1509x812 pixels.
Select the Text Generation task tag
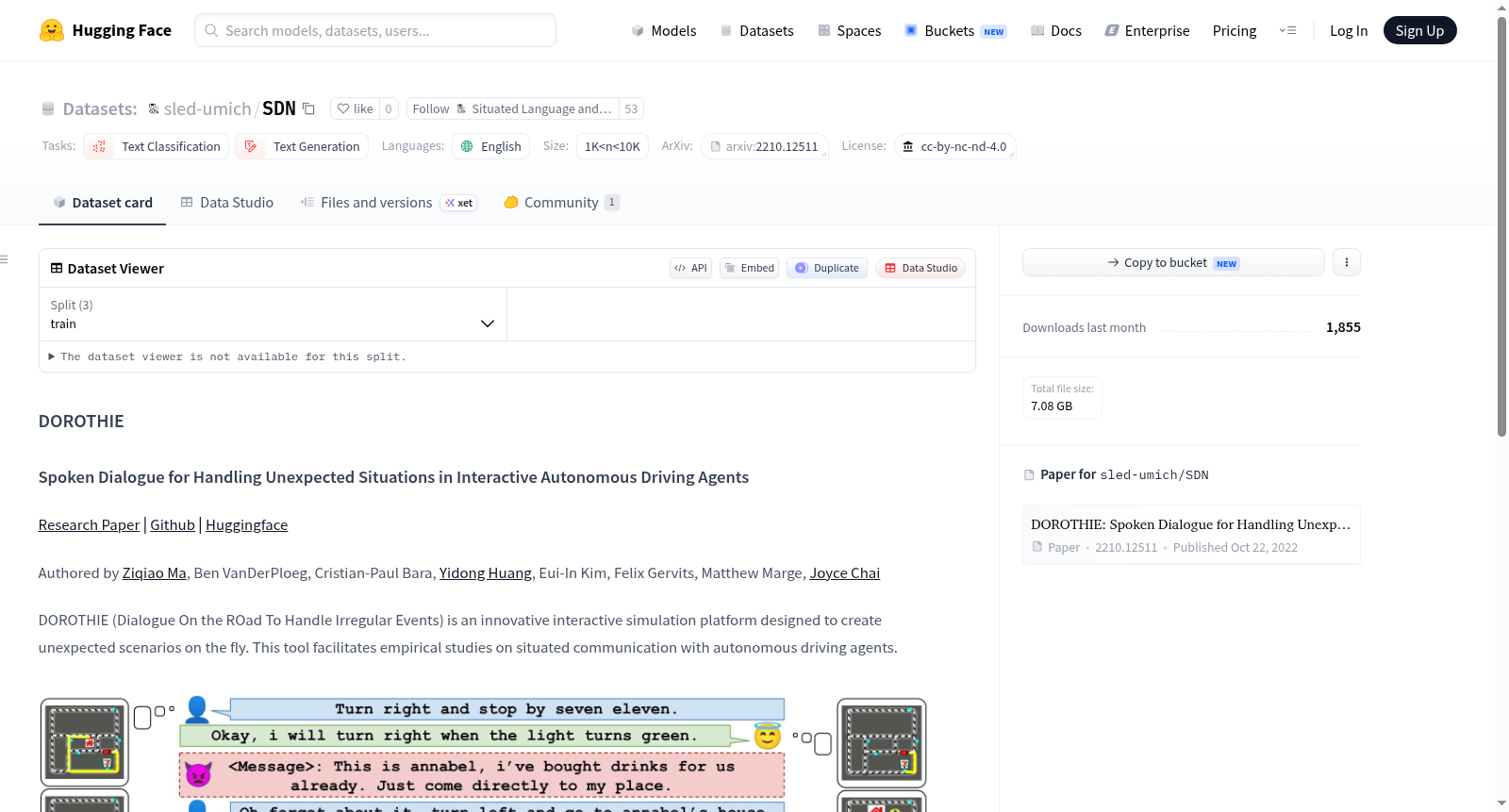(302, 146)
